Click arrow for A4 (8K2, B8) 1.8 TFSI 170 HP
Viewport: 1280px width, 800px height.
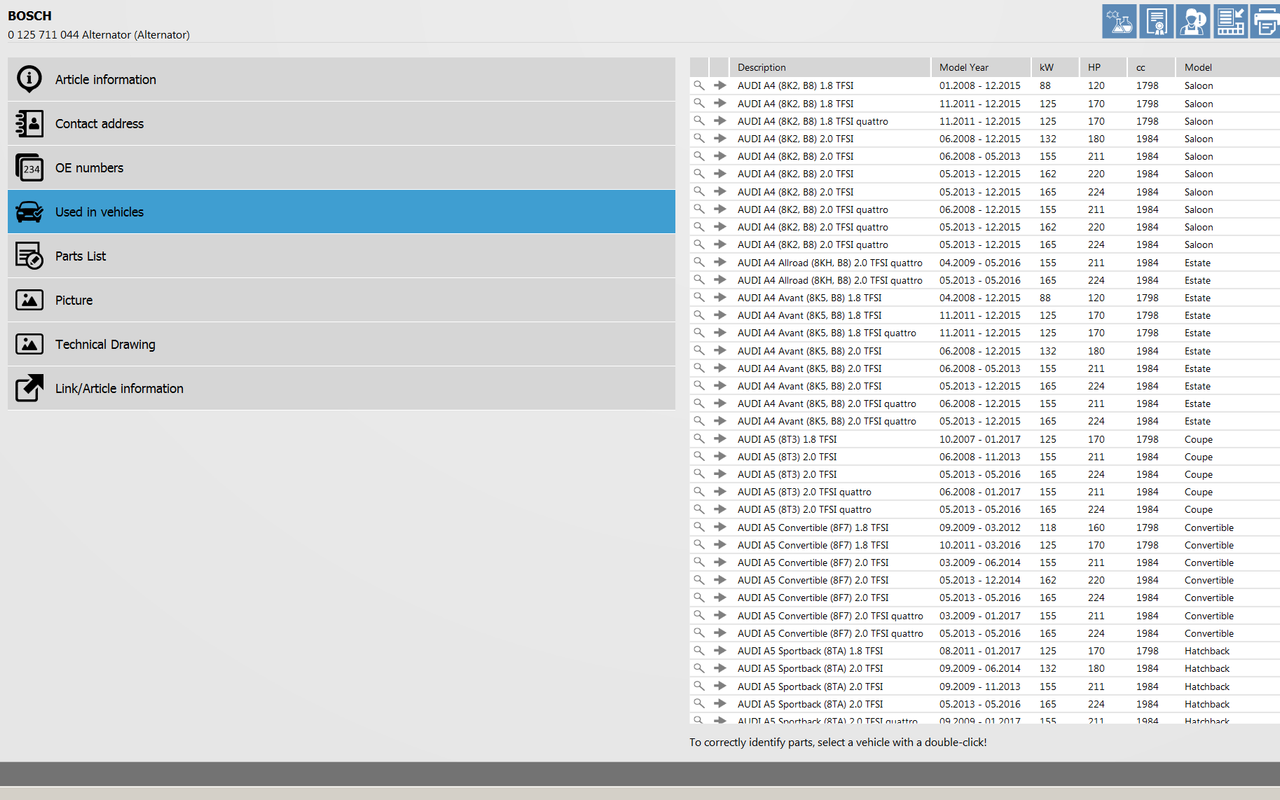pyautogui.click(x=720, y=103)
